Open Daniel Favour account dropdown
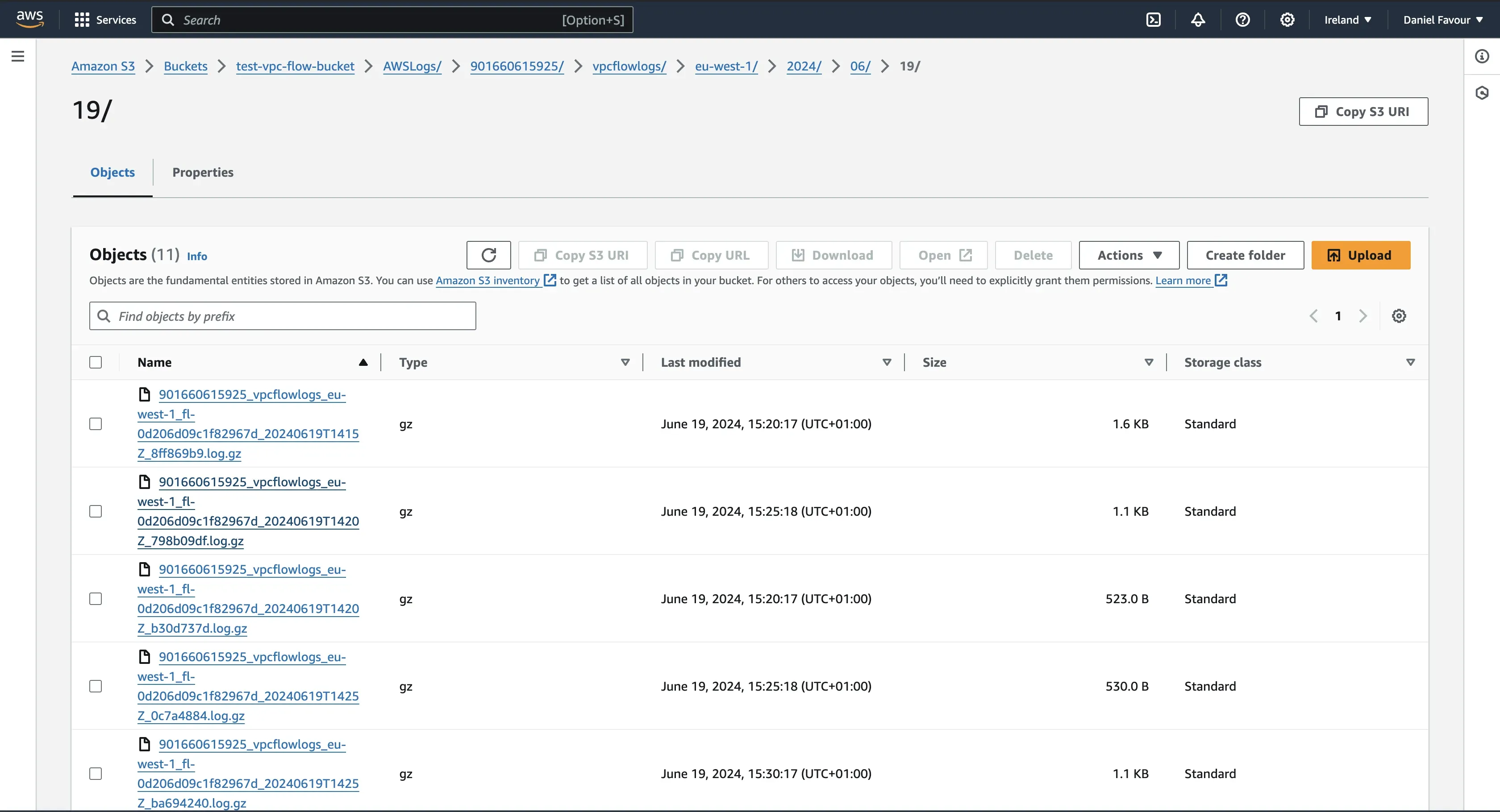Viewport: 1500px width, 812px height. [1443, 20]
